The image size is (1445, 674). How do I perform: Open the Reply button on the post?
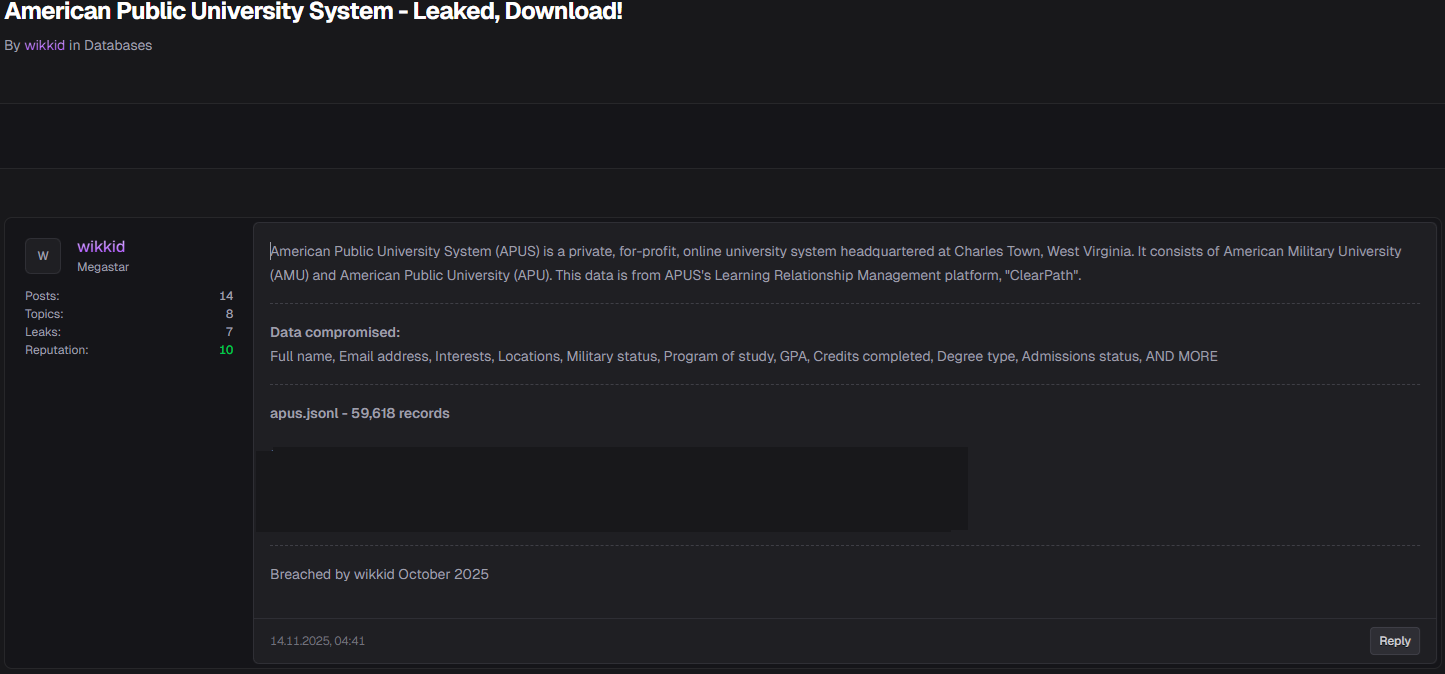click(x=1394, y=641)
